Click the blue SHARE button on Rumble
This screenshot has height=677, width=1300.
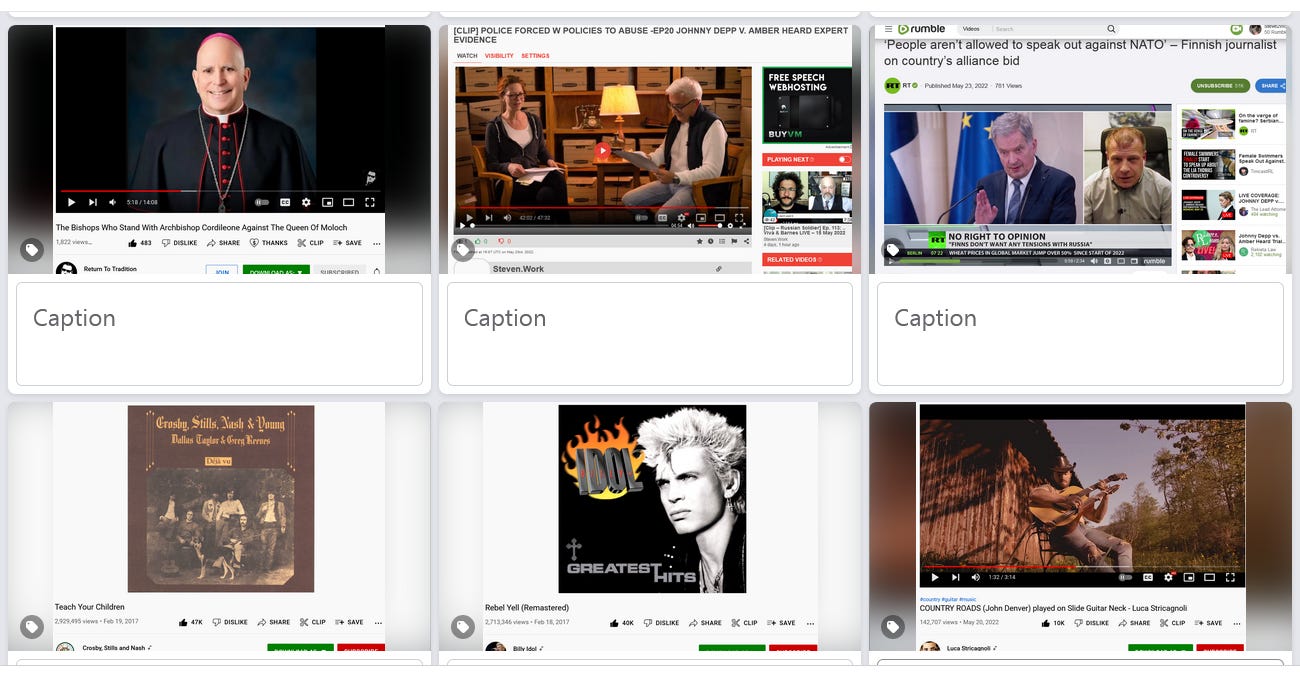(x=1270, y=86)
